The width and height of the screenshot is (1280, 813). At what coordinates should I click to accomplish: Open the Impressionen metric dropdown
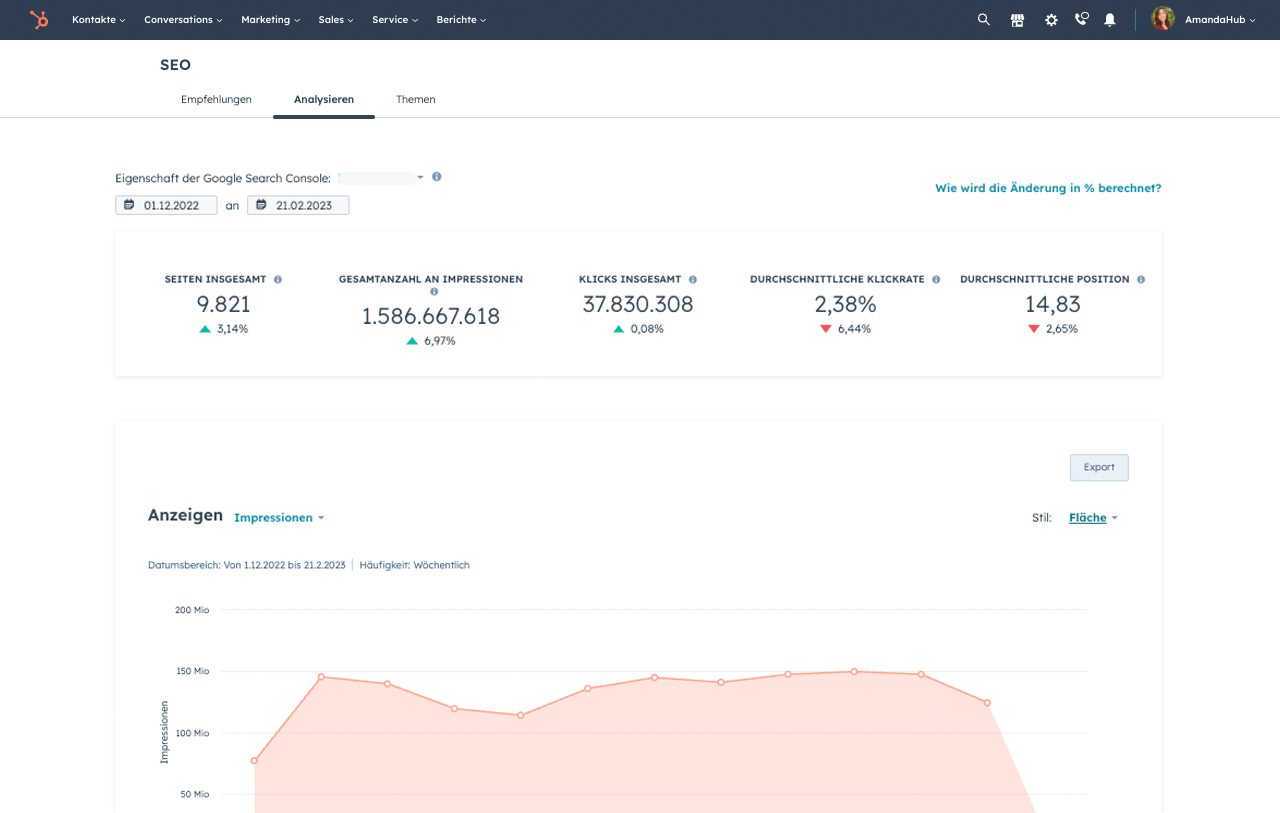point(278,517)
